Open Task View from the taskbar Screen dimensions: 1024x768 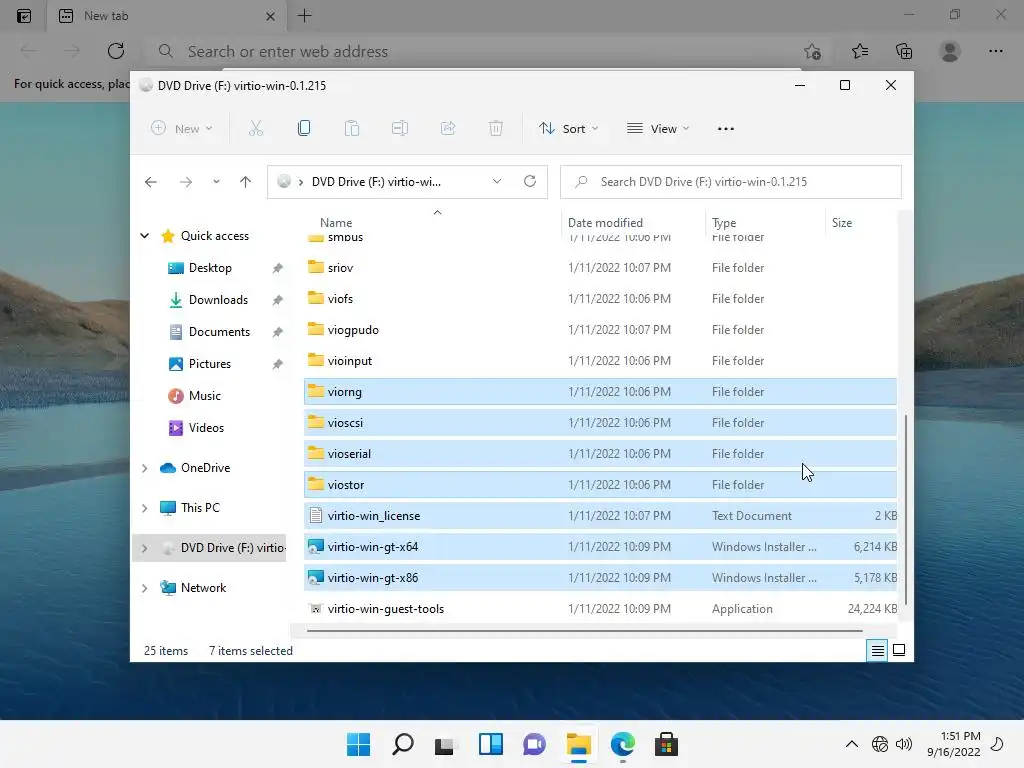click(x=446, y=744)
